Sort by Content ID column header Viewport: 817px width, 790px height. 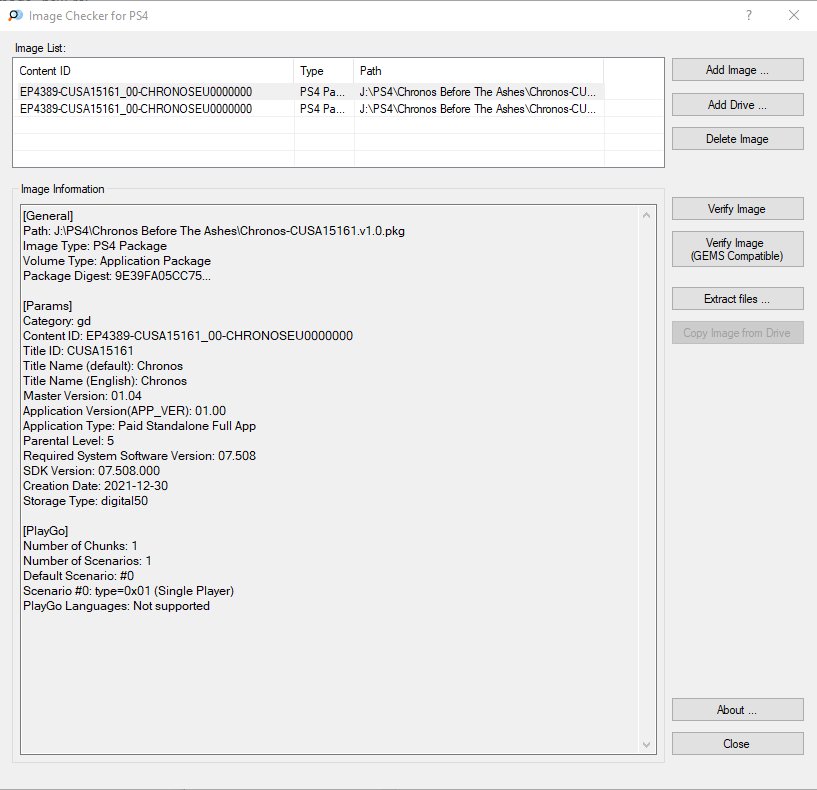[x=155, y=71]
